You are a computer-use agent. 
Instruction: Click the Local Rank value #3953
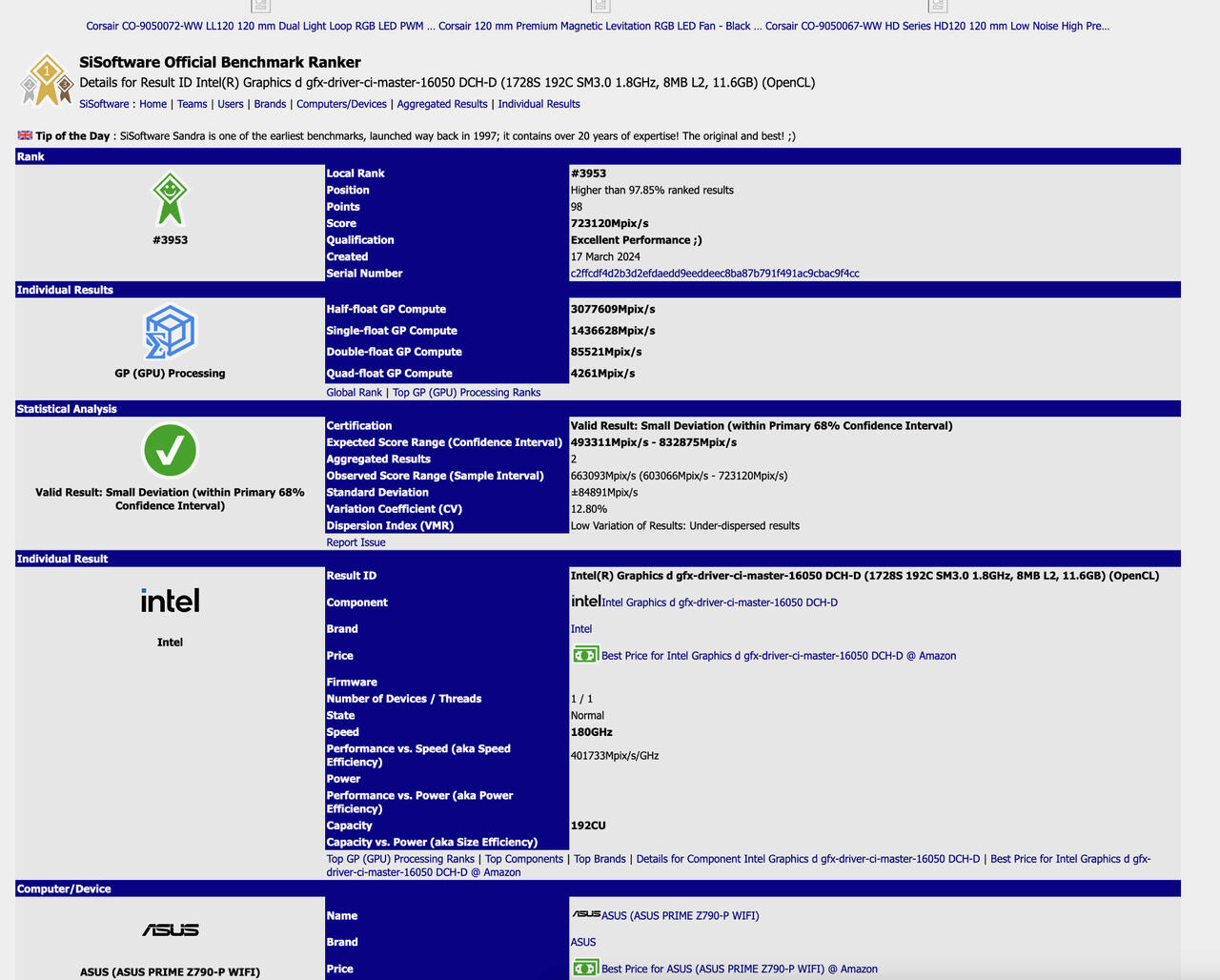click(588, 174)
